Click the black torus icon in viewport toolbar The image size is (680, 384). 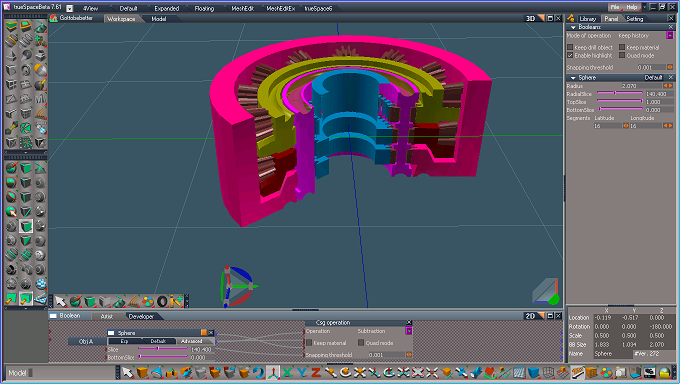162,301
